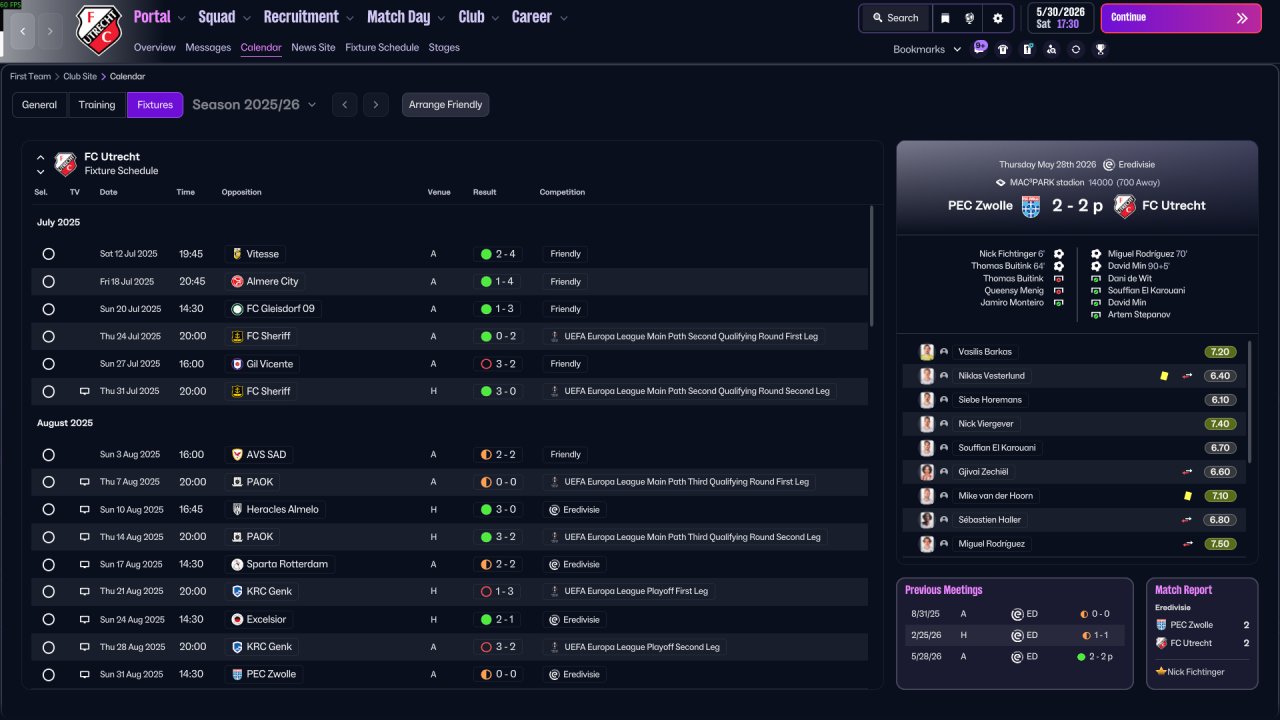Open the Search button
Screen dimensions: 1280x720
tap(895, 18)
